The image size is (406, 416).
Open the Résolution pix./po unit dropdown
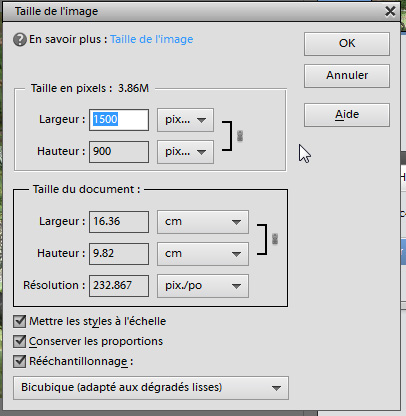click(x=203, y=286)
